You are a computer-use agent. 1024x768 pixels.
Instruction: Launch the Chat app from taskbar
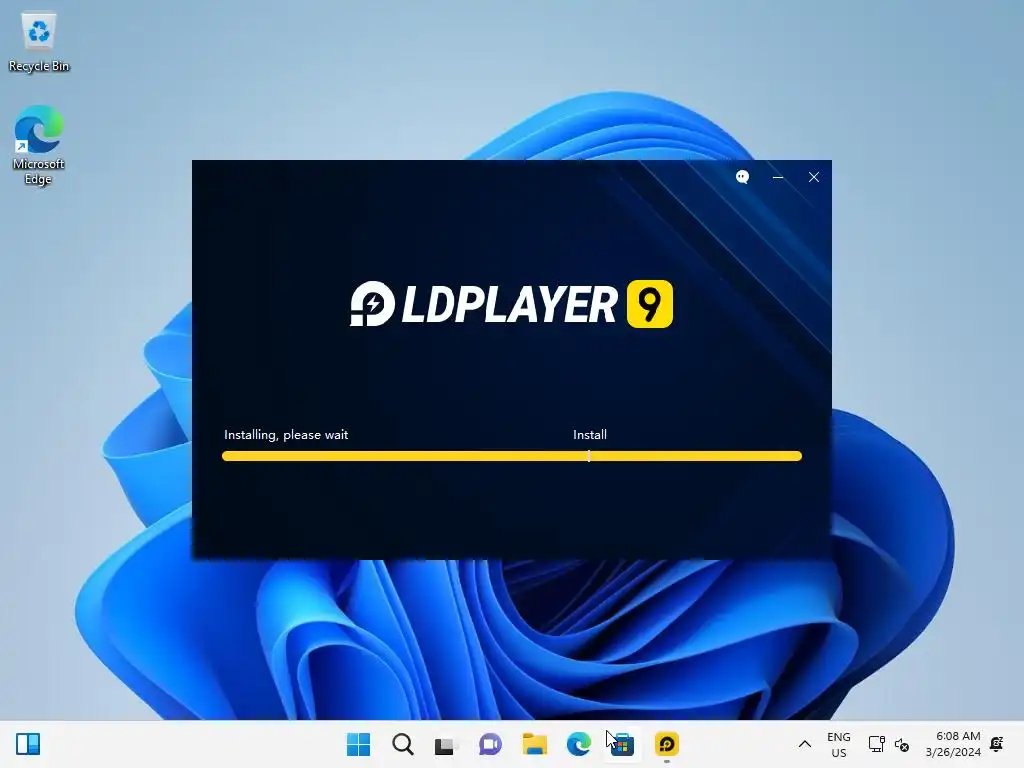pyautogui.click(x=490, y=744)
